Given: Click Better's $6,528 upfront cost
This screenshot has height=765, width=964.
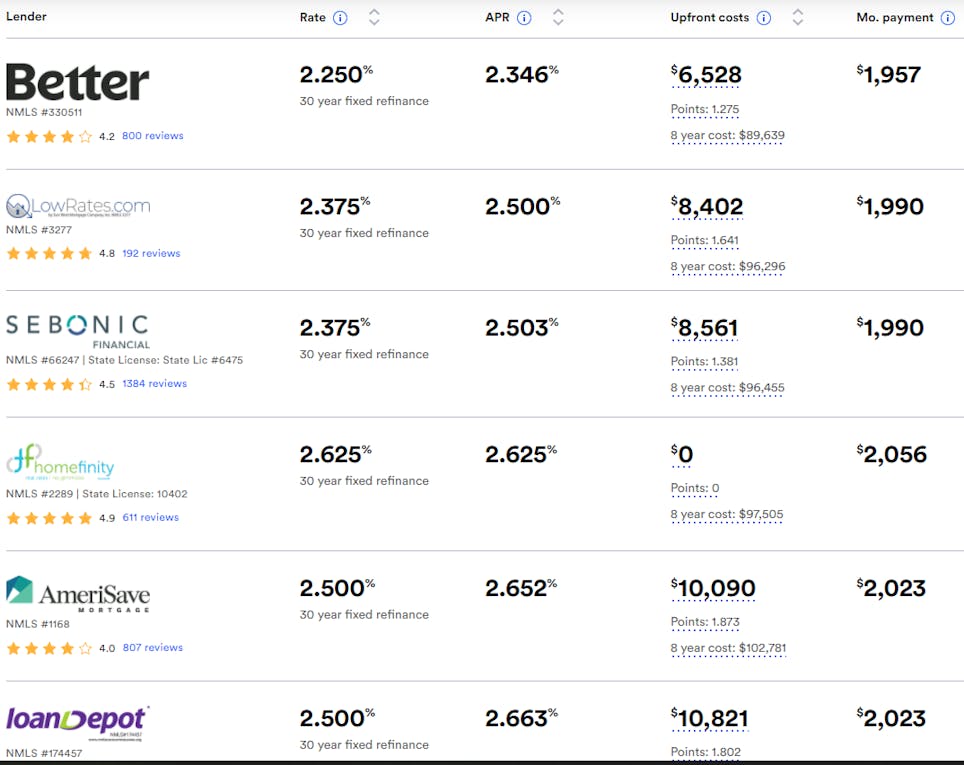Looking at the screenshot, I should click(x=706, y=76).
